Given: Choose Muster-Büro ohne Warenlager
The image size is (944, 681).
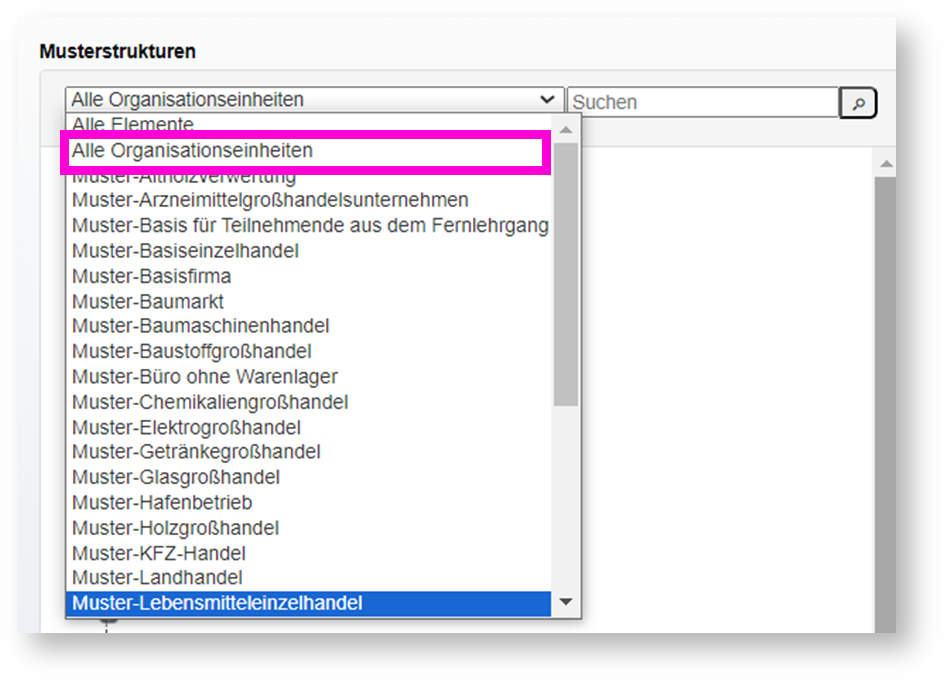Looking at the screenshot, I should point(204,377).
